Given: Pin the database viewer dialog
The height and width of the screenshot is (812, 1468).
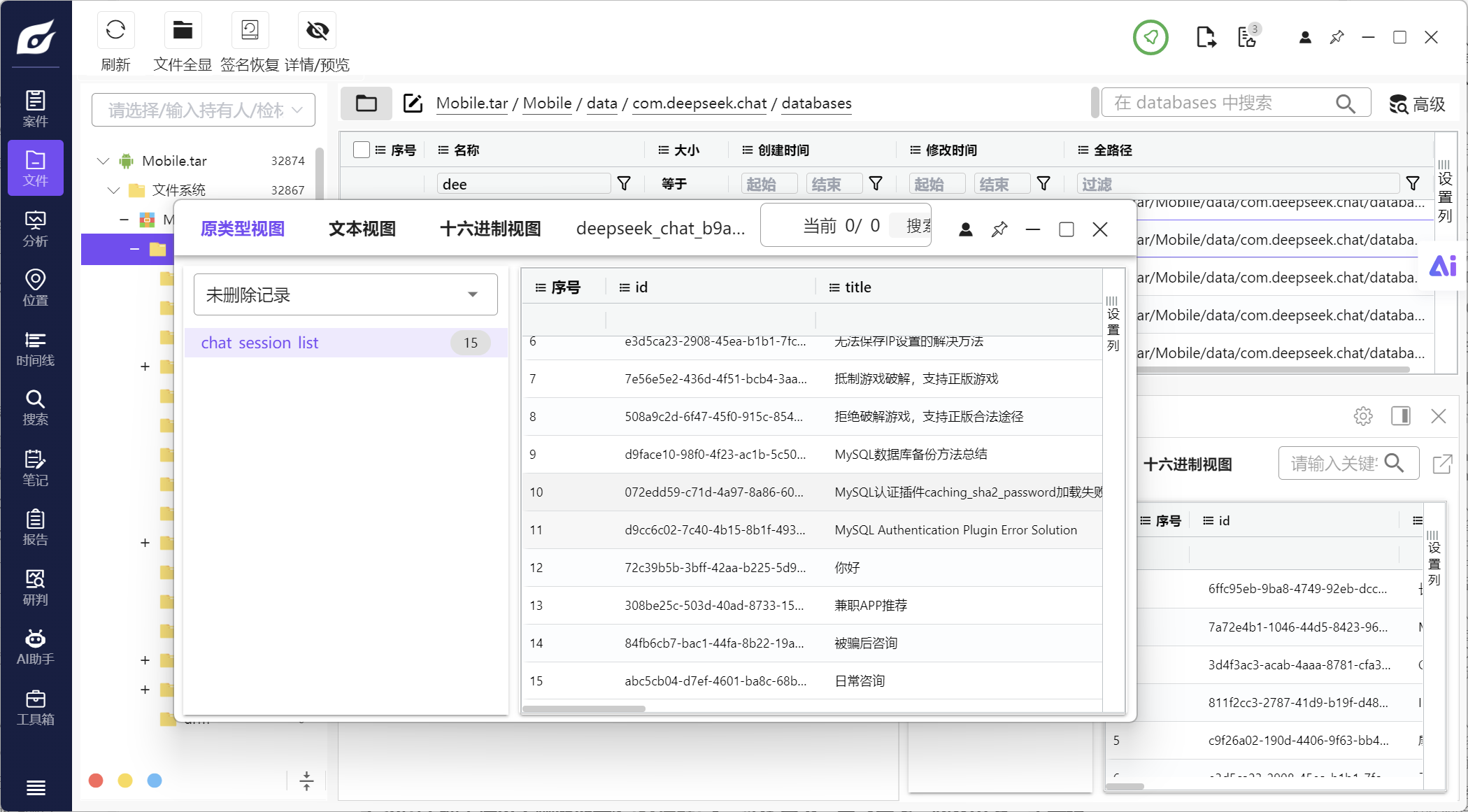Looking at the screenshot, I should (x=999, y=229).
